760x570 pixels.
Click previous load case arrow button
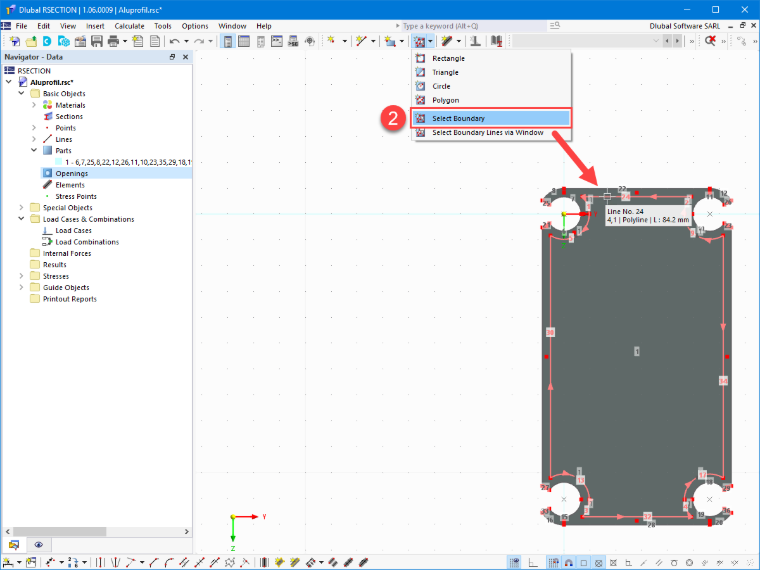667,41
